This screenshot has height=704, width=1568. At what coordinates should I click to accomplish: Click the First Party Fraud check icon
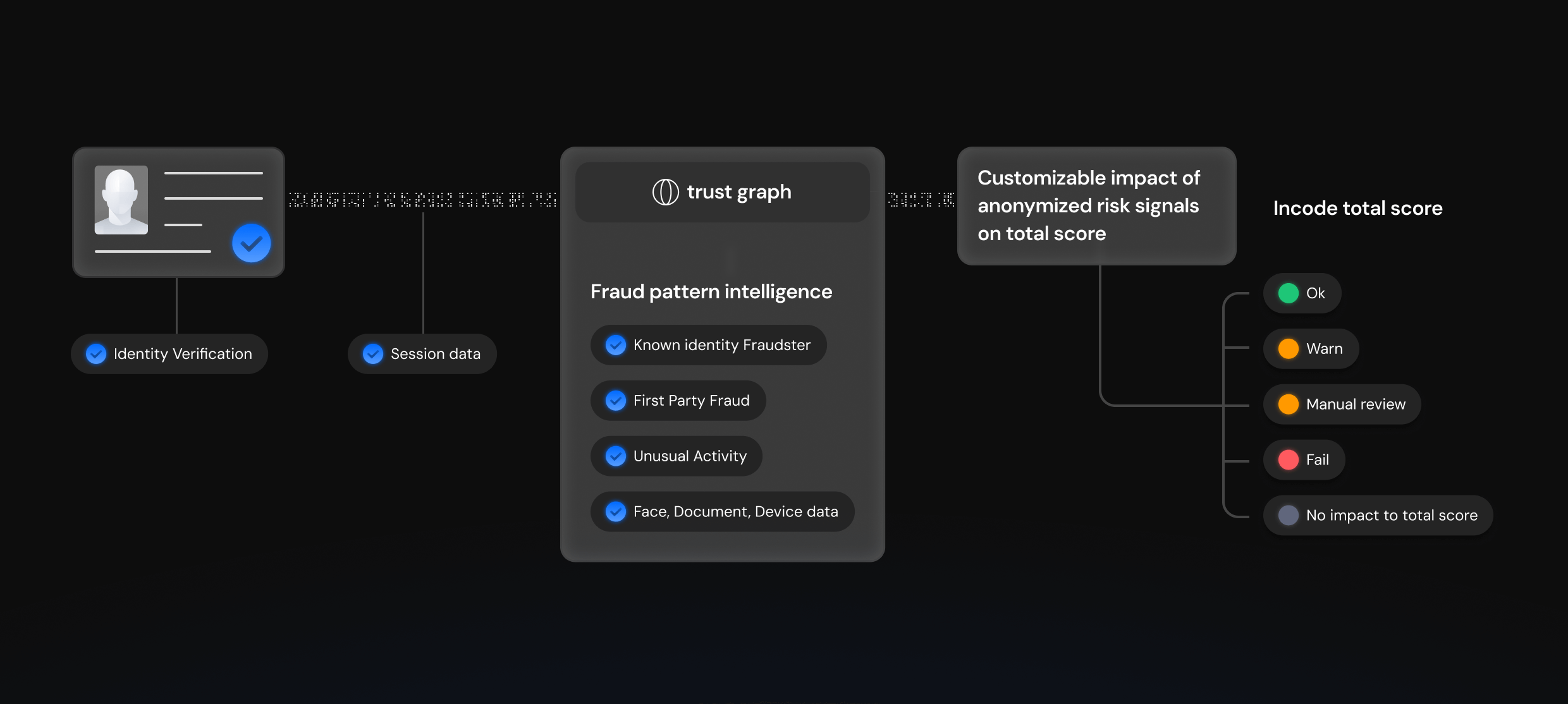616,401
